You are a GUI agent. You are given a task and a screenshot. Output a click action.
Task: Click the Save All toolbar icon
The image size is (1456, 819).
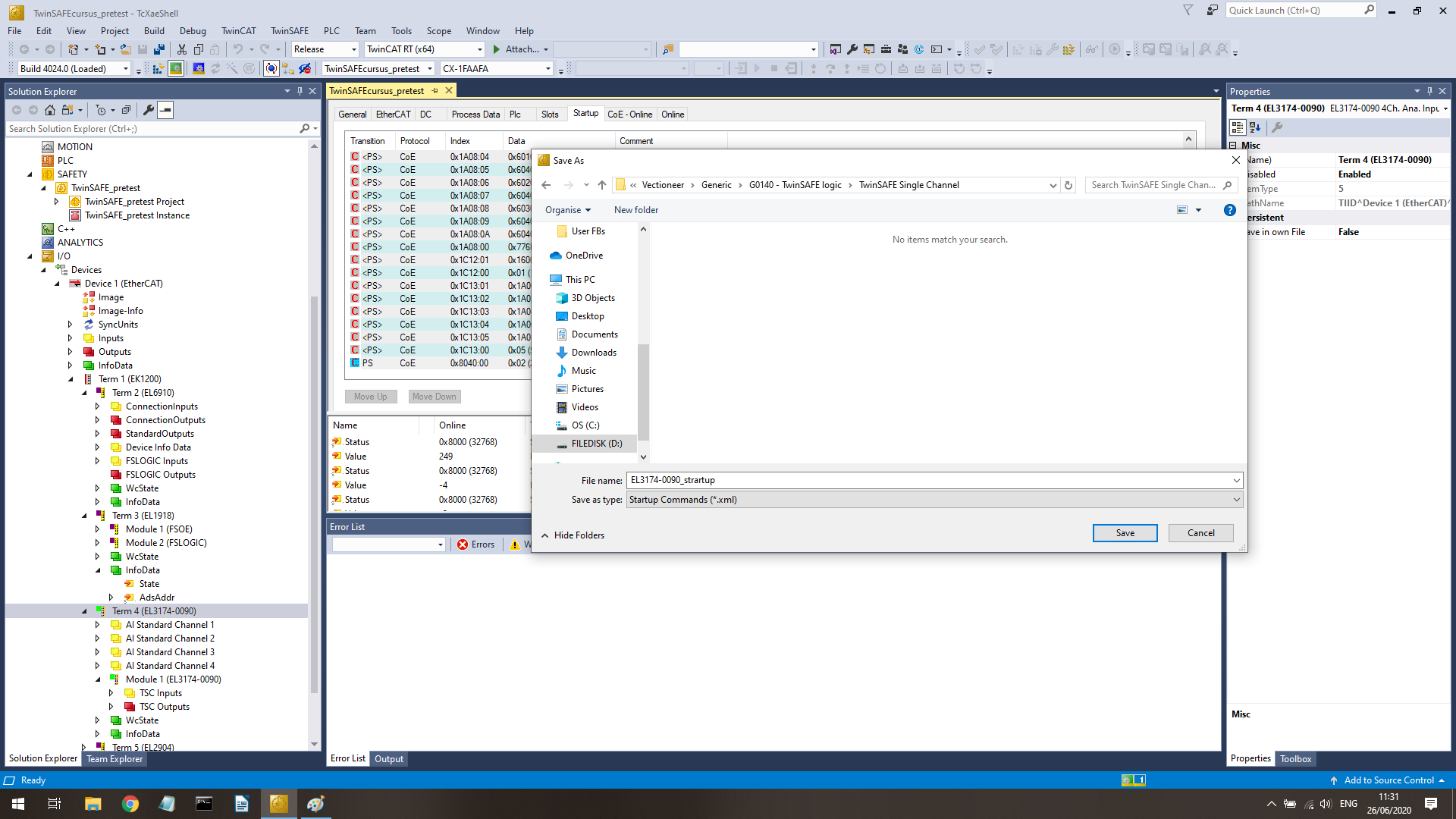pyautogui.click(x=159, y=49)
